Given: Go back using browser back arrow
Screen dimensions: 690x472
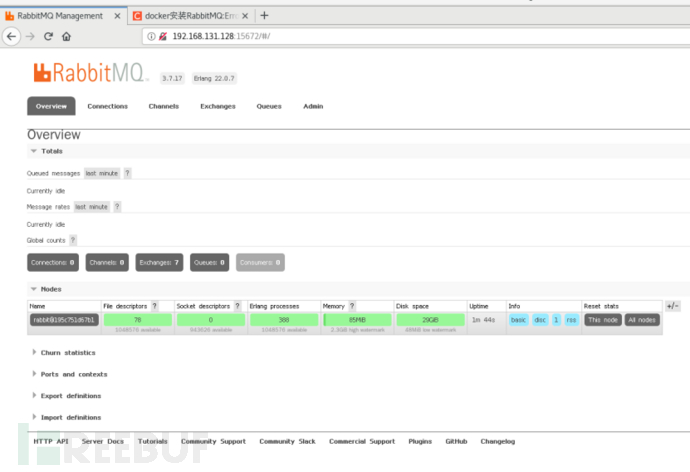Looking at the screenshot, I should pyautogui.click(x=11, y=37).
